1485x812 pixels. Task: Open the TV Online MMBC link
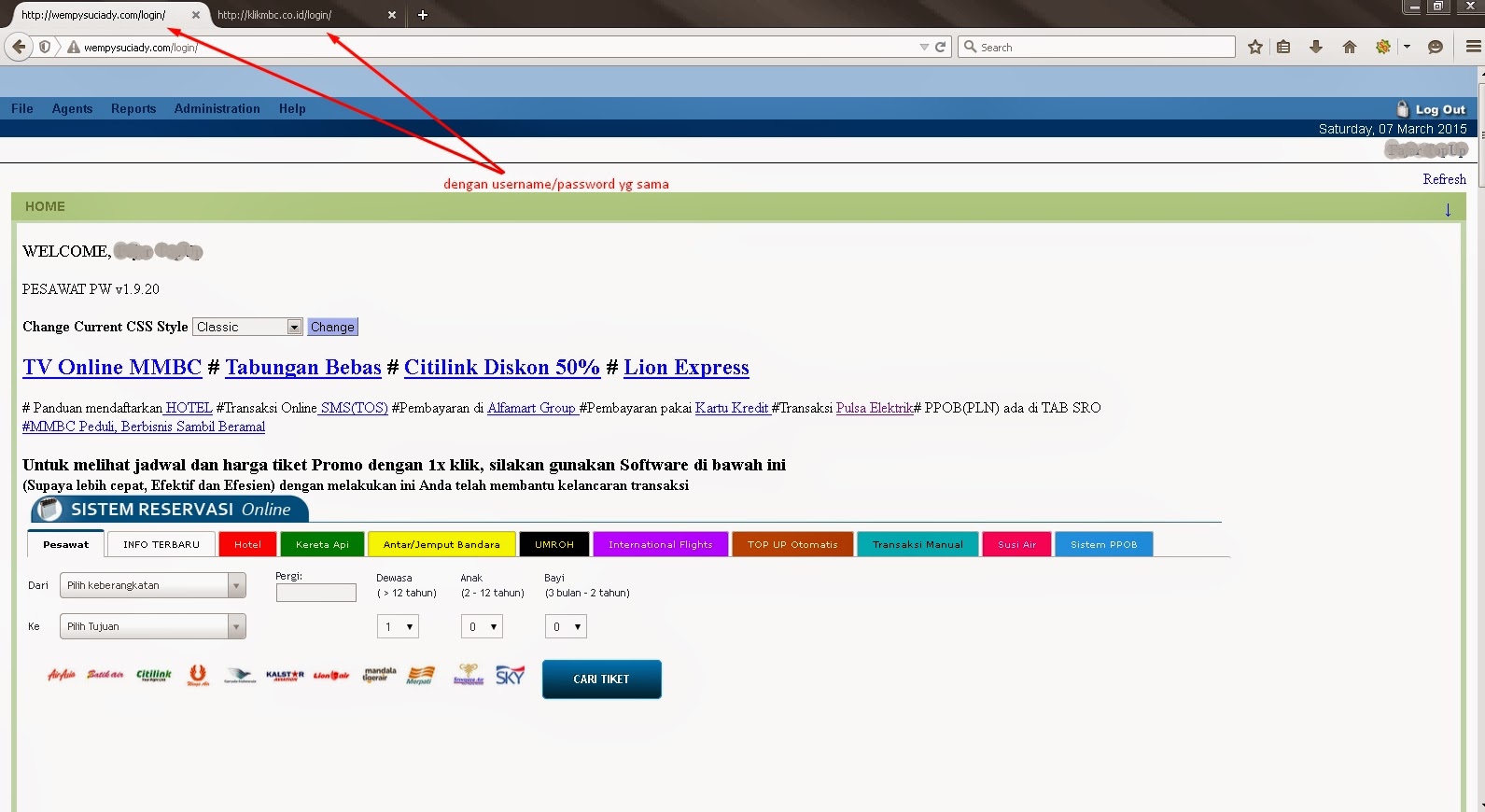[x=112, y=368]
